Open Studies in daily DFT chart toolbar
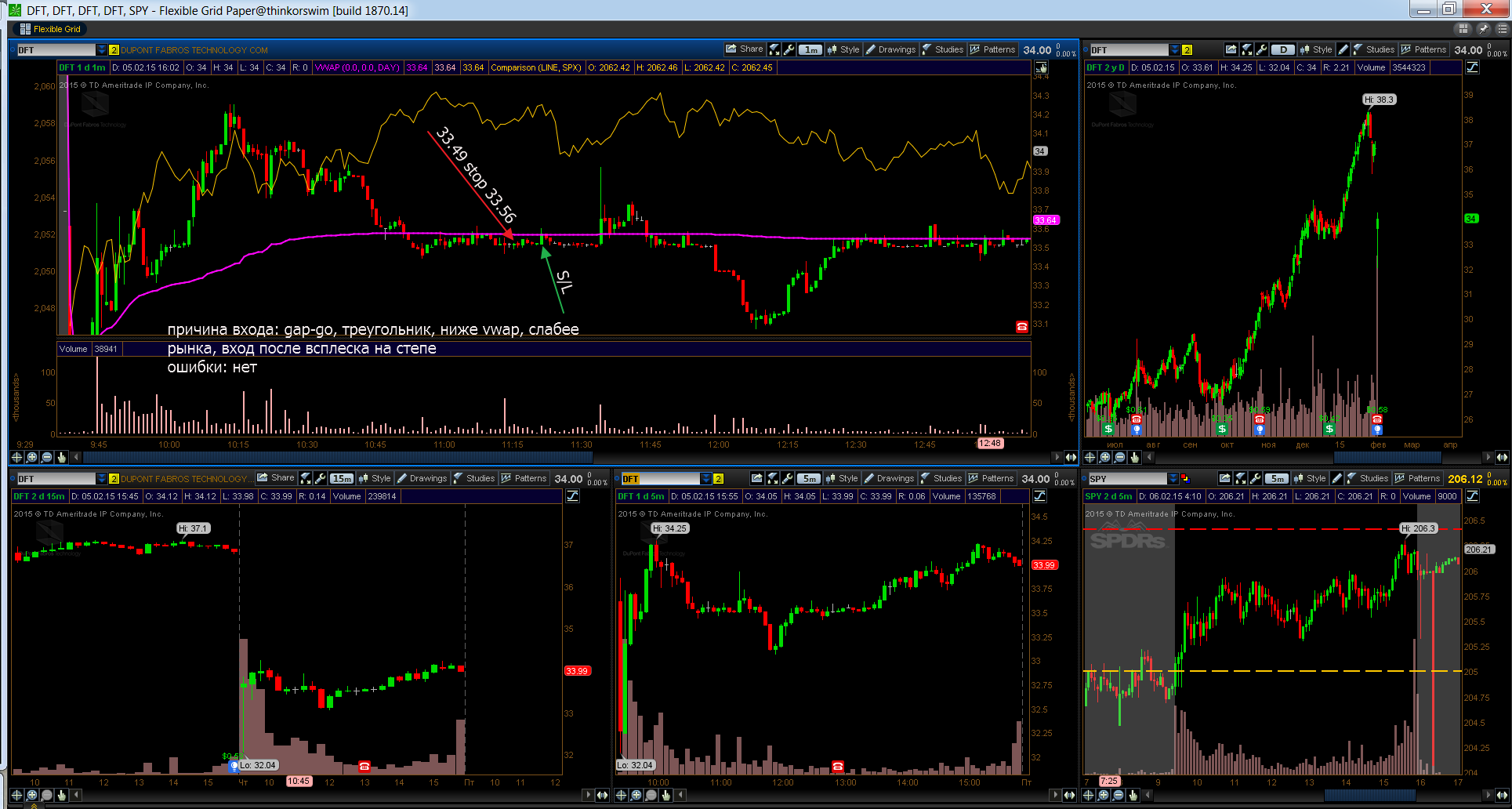 (x=1373, y=49)
